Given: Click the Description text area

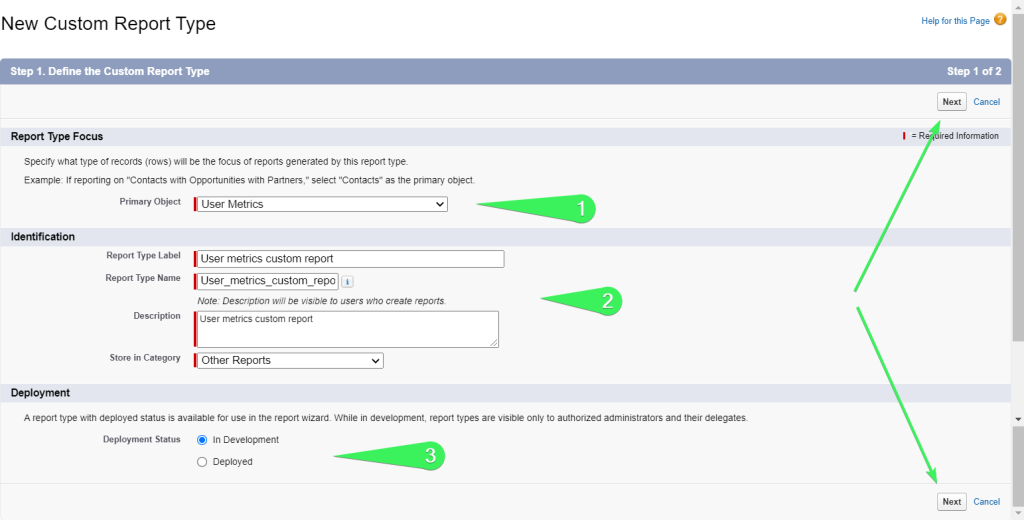Looking at the screenshot, I should [x=348, y=329].
